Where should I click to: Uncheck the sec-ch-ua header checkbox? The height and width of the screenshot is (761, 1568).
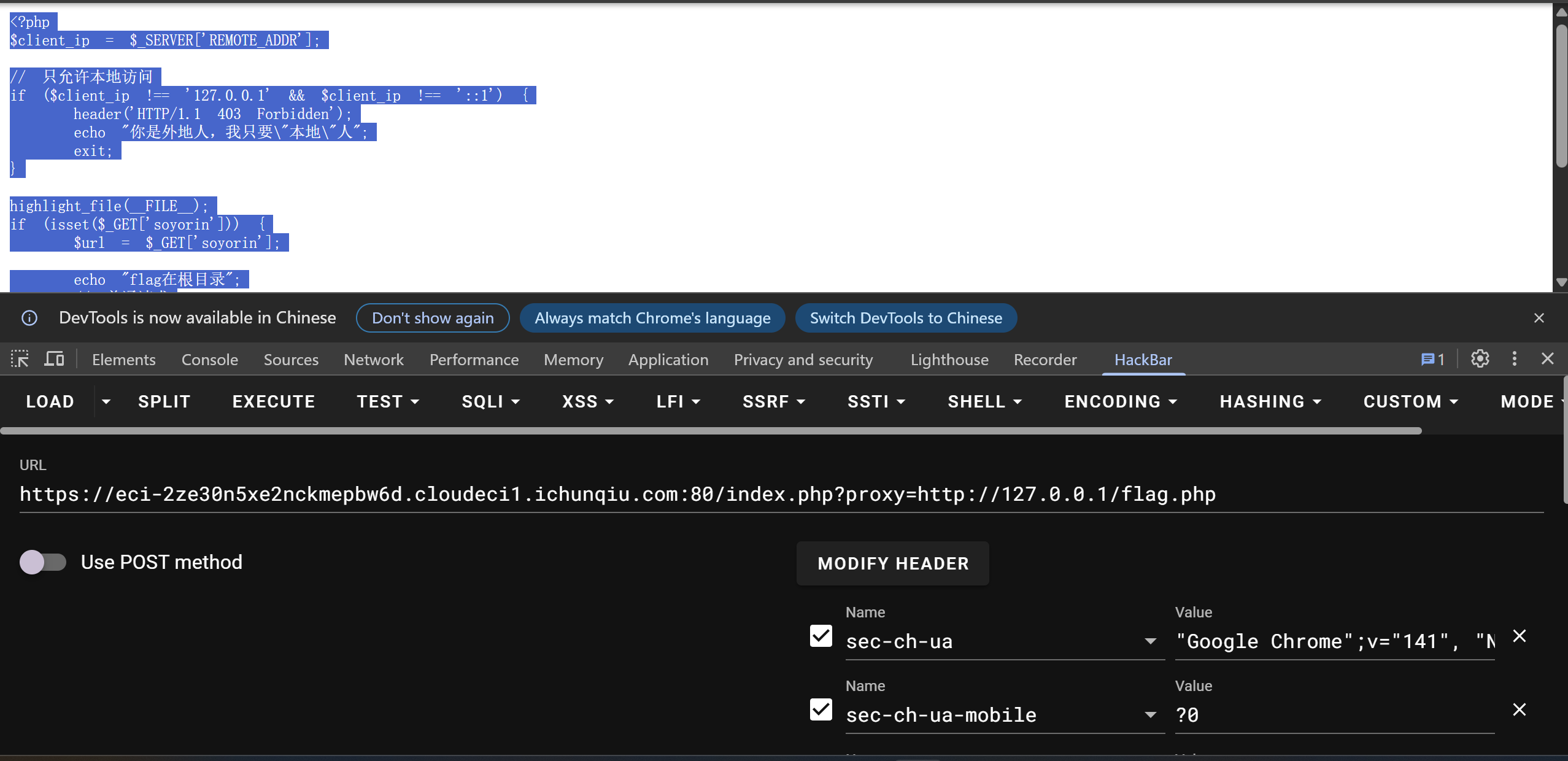tap(821, 636)
